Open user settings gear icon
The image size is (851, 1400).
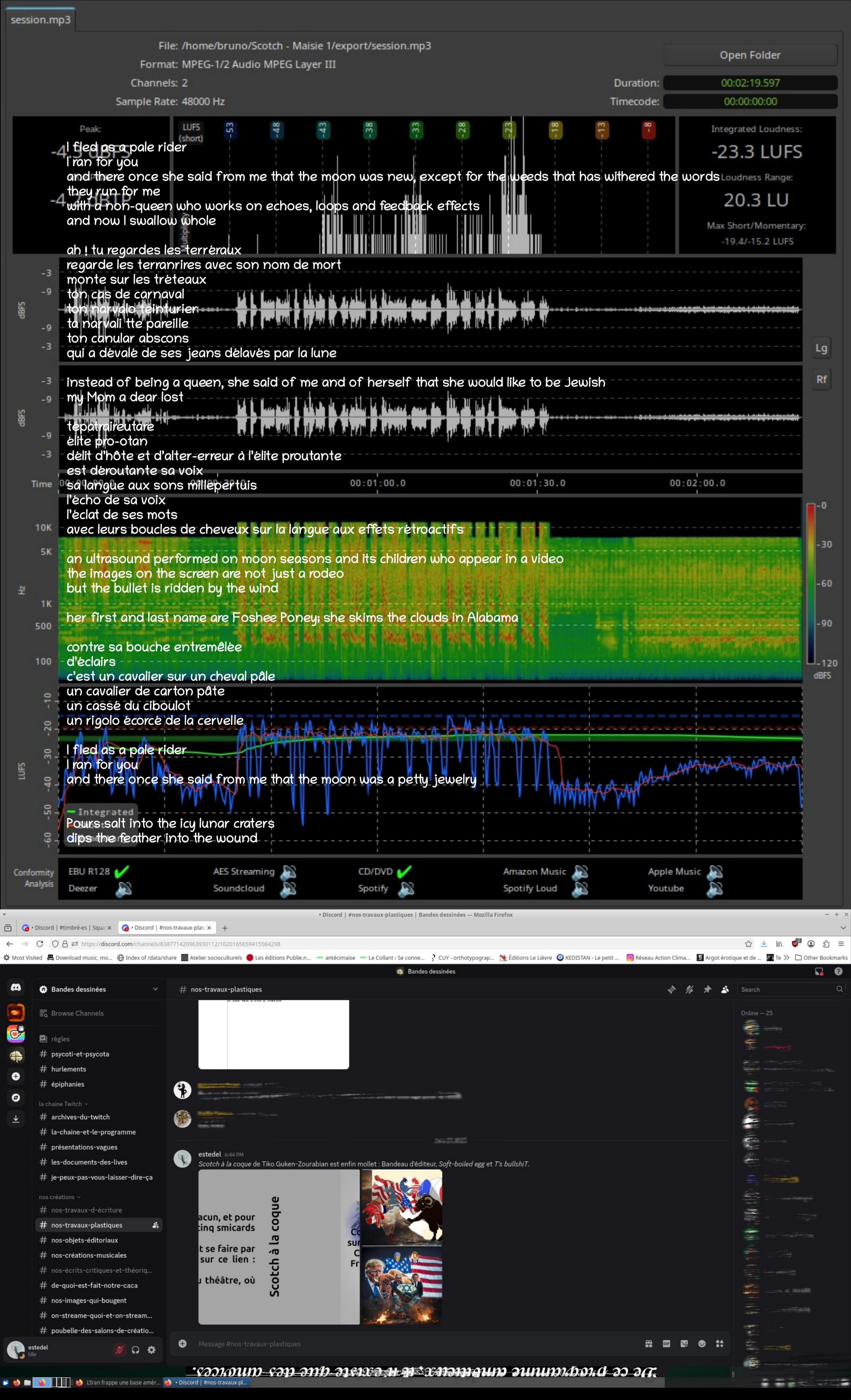coord(152,1350)
